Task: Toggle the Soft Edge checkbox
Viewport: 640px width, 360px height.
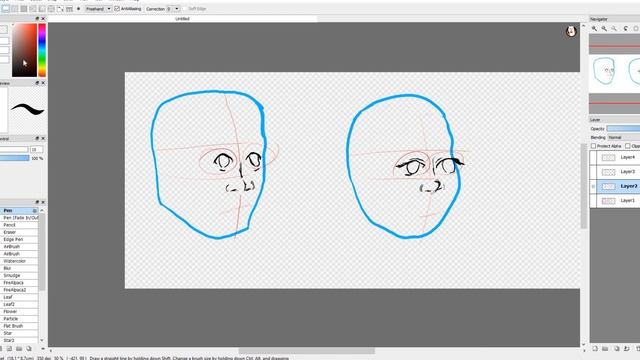Action: [x=184, y=9]
